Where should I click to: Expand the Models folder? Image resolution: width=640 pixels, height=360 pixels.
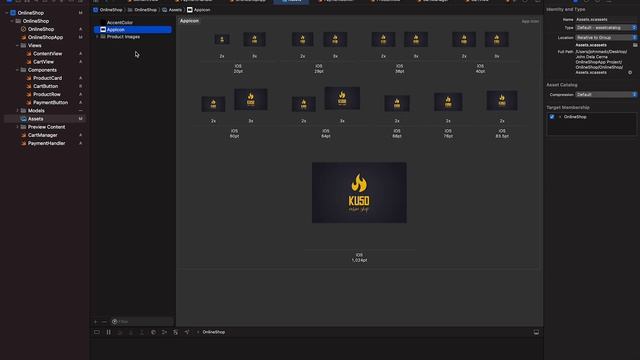17,111
